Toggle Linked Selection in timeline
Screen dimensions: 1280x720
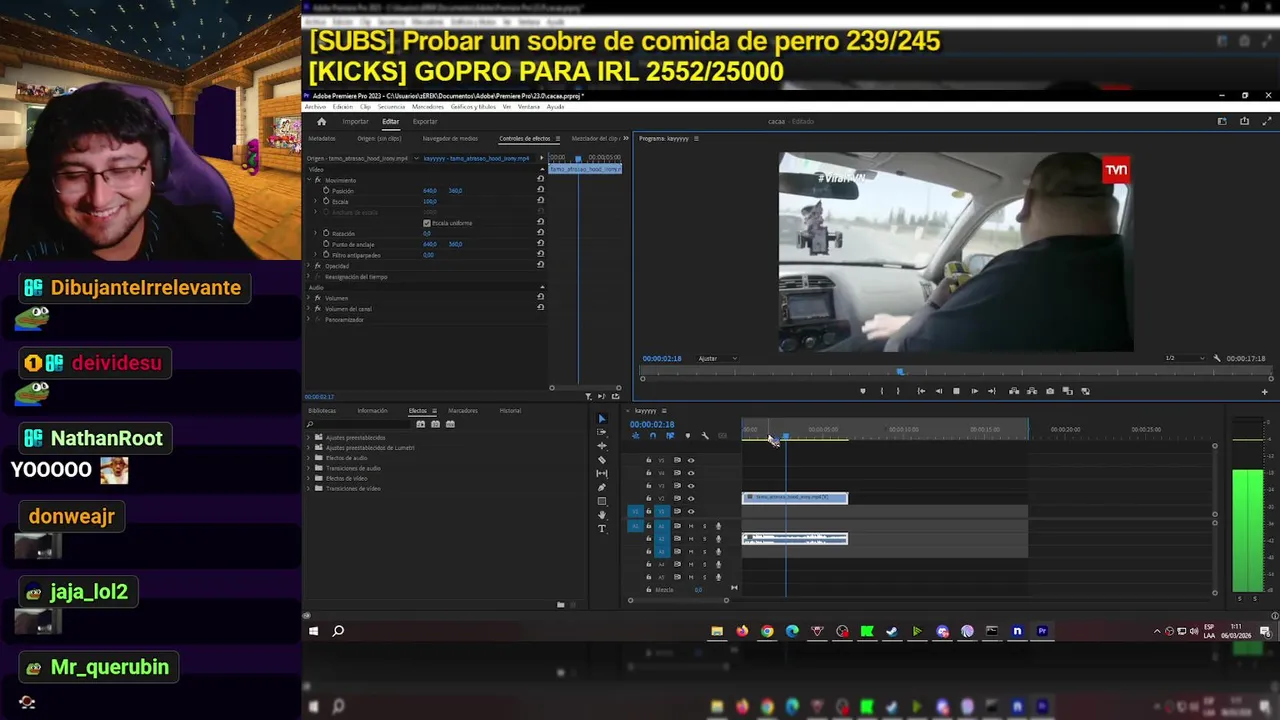670,436
